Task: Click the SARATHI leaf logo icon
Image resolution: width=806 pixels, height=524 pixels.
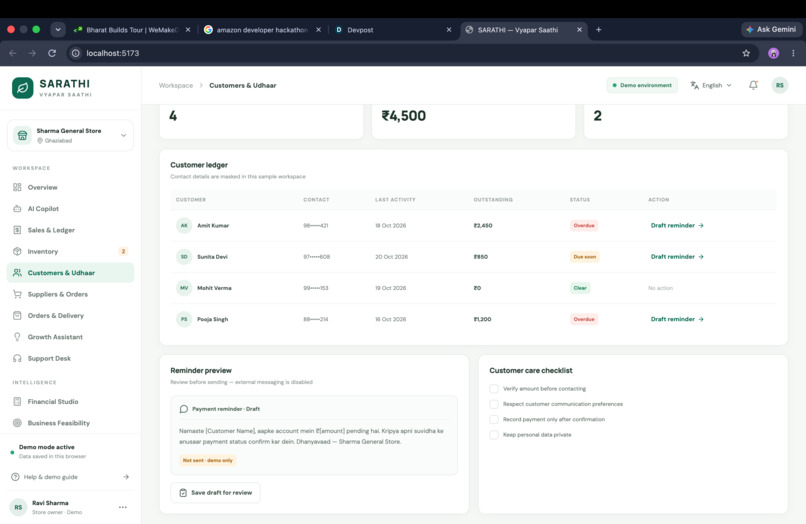Action: click(x=23, y=88)
